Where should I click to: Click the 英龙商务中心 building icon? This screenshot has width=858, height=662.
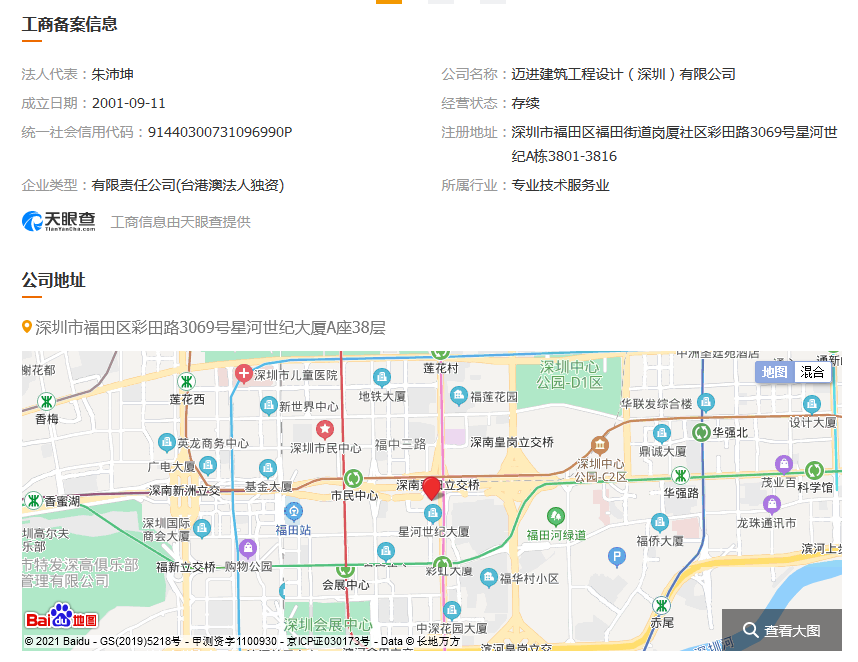point(166,442)
